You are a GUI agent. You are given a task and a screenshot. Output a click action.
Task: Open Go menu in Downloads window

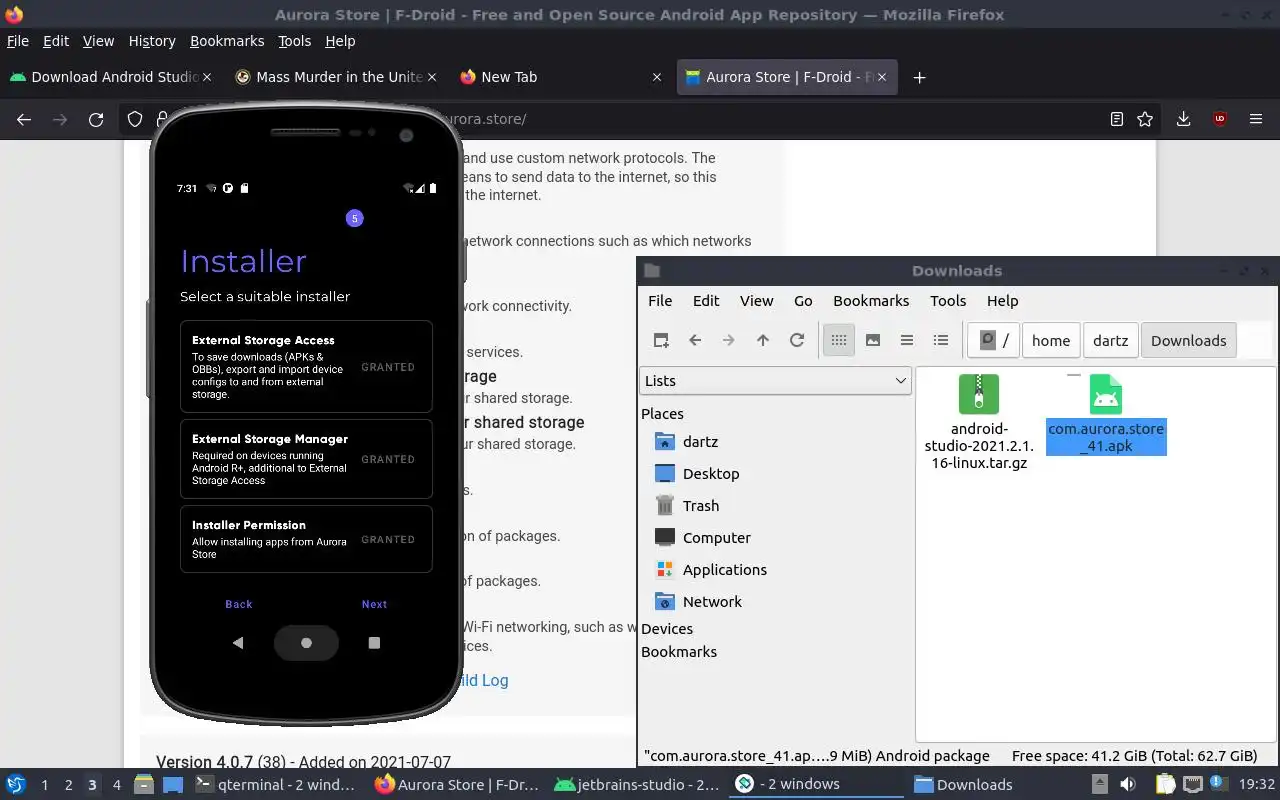(803, 300)
